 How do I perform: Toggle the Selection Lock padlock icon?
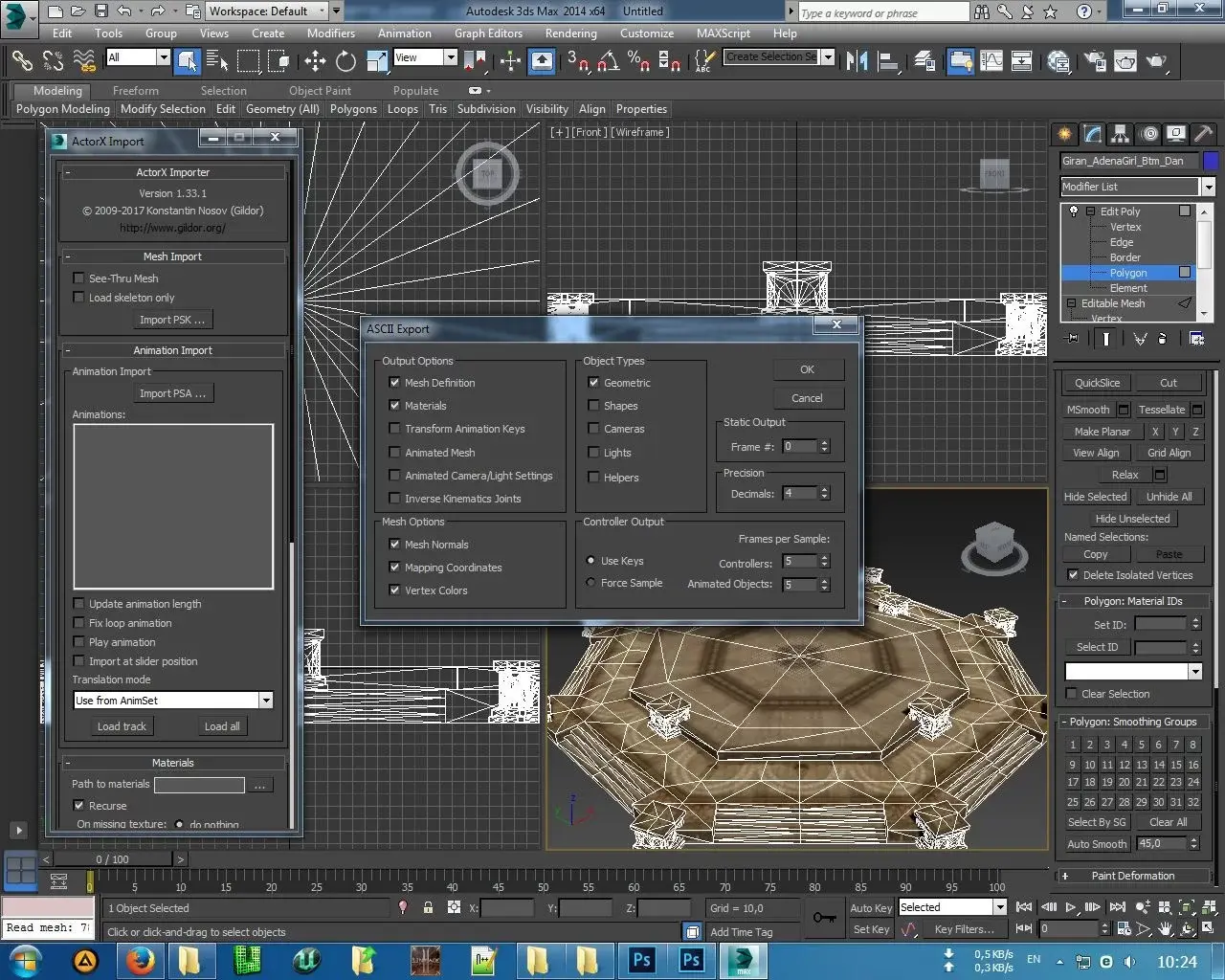(428, 907)
